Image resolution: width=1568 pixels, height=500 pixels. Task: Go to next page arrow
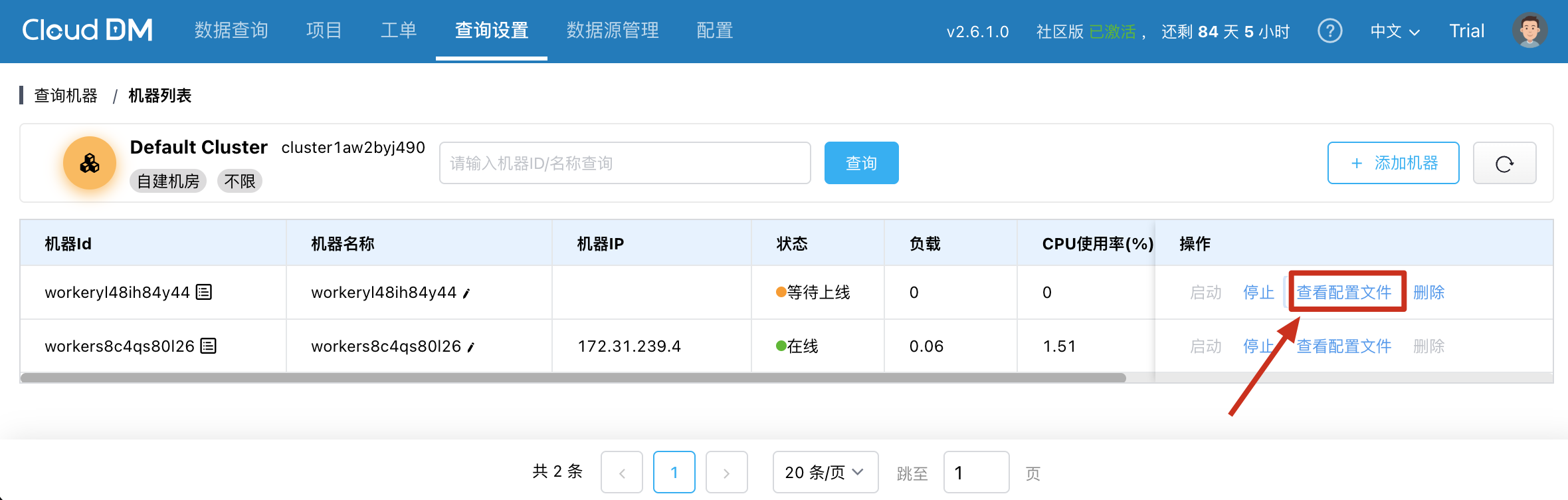click(726, 473)
